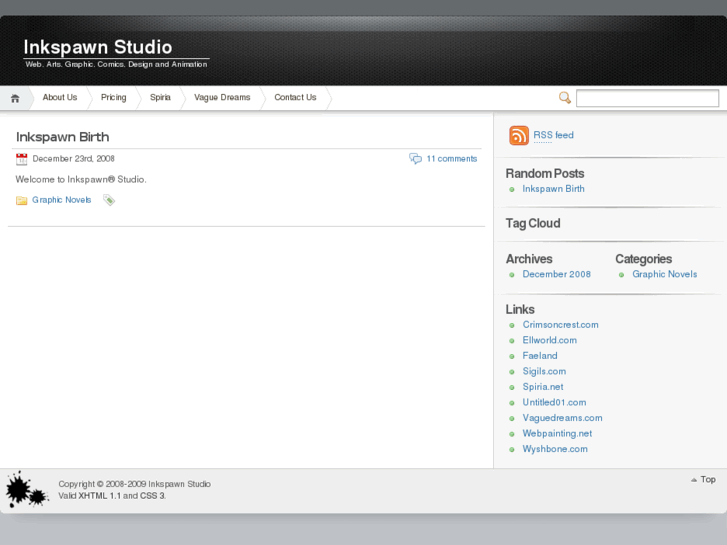Click the small up arrow beside Top
This screenshot has height=545, width=727.
(694, 480)
